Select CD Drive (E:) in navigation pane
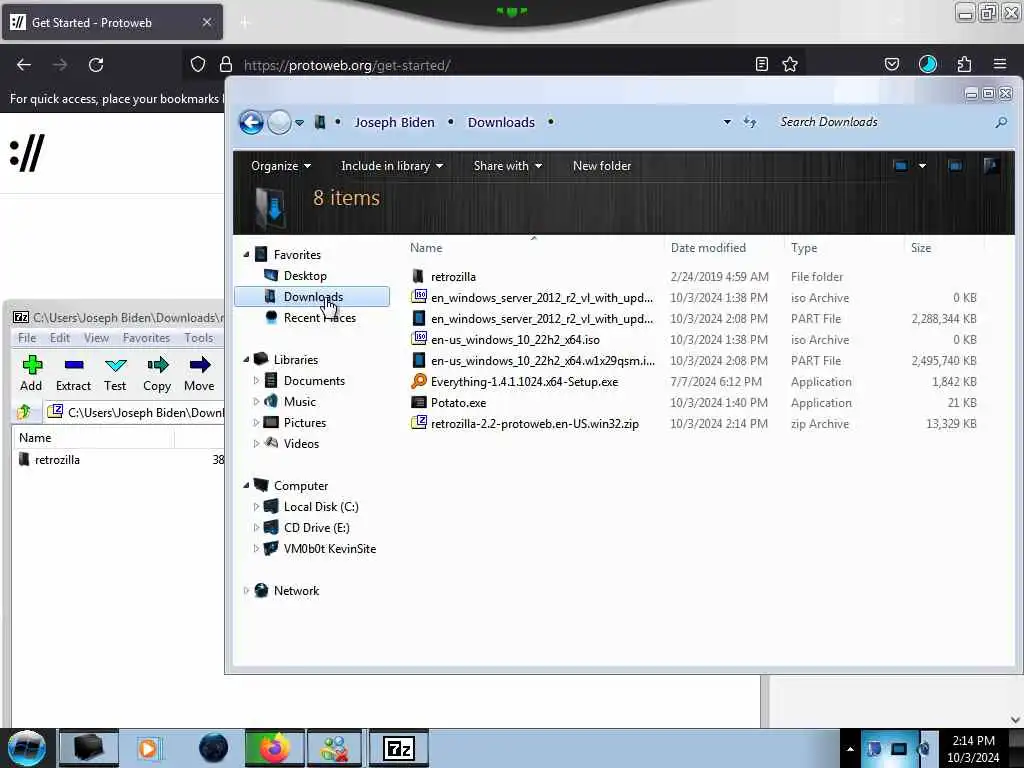1024x768 pixels. point(316,528)
